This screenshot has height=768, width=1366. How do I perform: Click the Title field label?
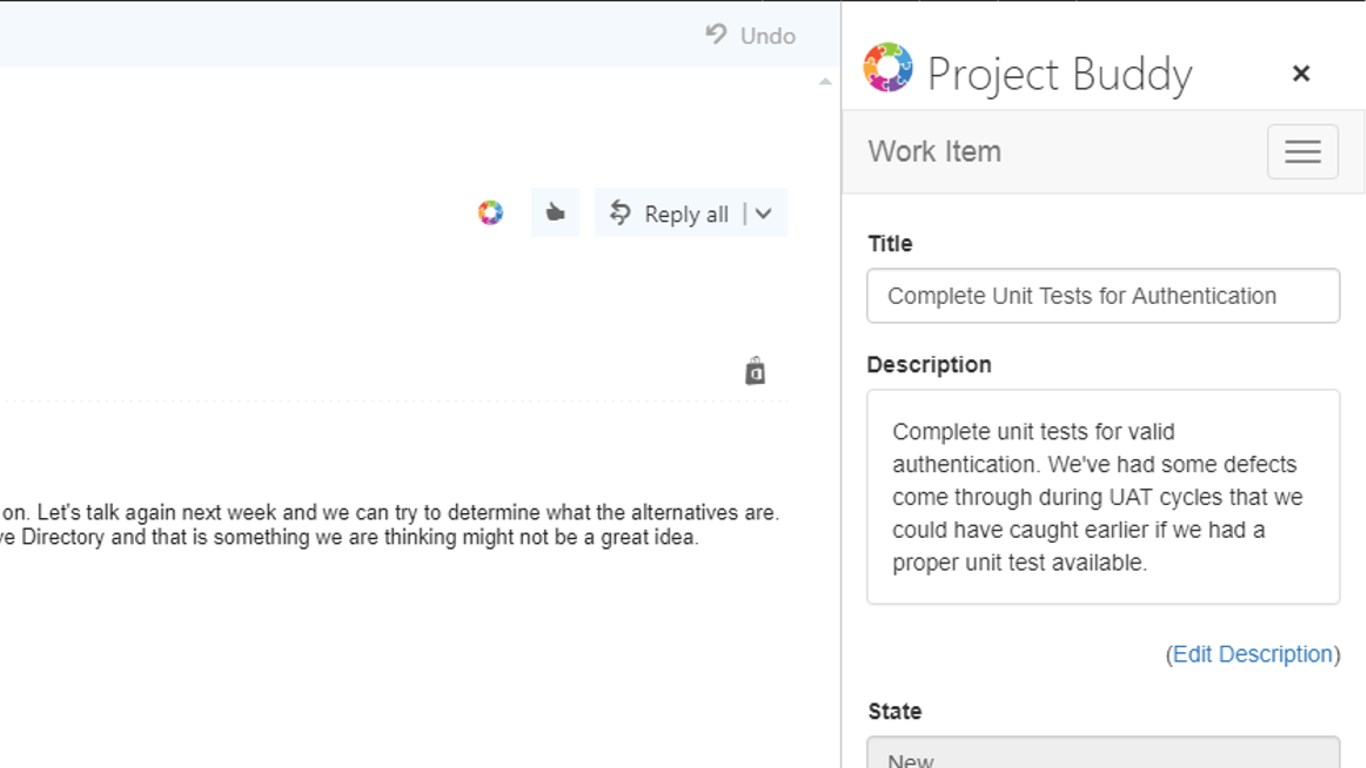(890, 244)
